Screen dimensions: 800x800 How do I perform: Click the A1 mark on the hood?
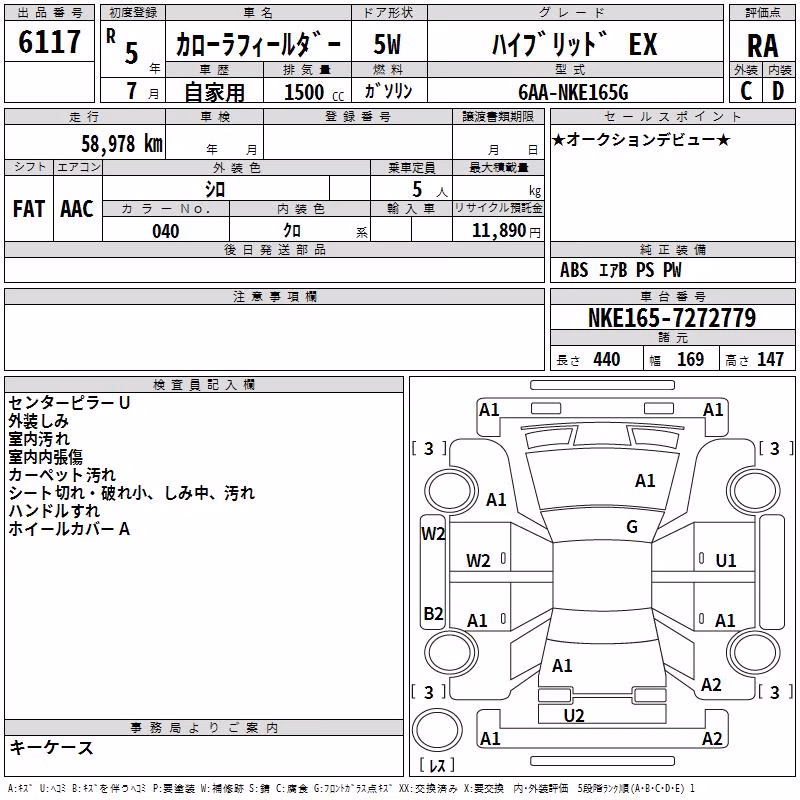click(645, 481)
